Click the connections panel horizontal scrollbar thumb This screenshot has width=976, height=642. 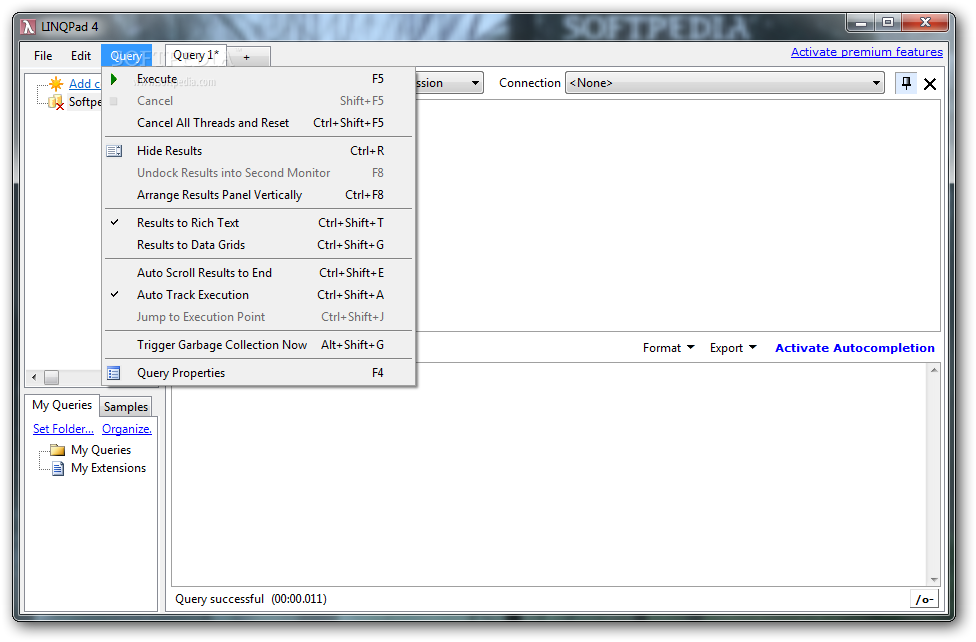click(52, 377)
